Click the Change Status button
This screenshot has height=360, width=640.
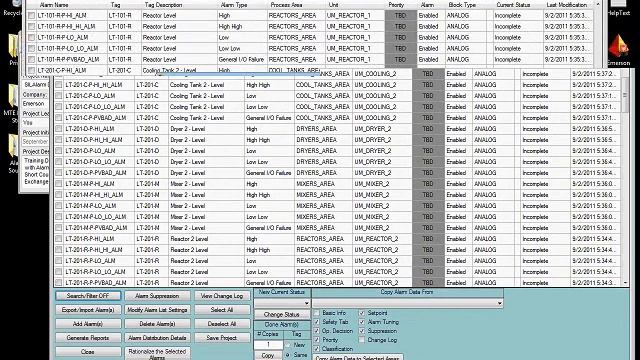[x=282, y=315]
